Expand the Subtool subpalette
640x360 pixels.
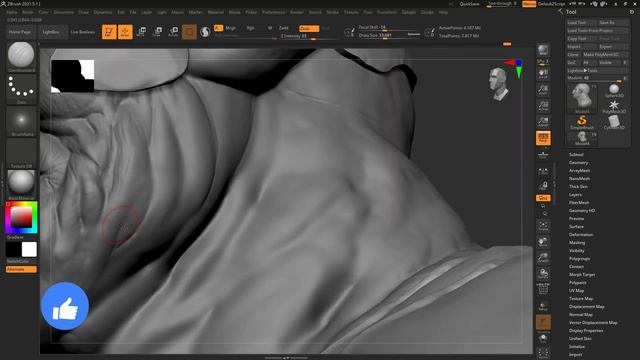576,155
